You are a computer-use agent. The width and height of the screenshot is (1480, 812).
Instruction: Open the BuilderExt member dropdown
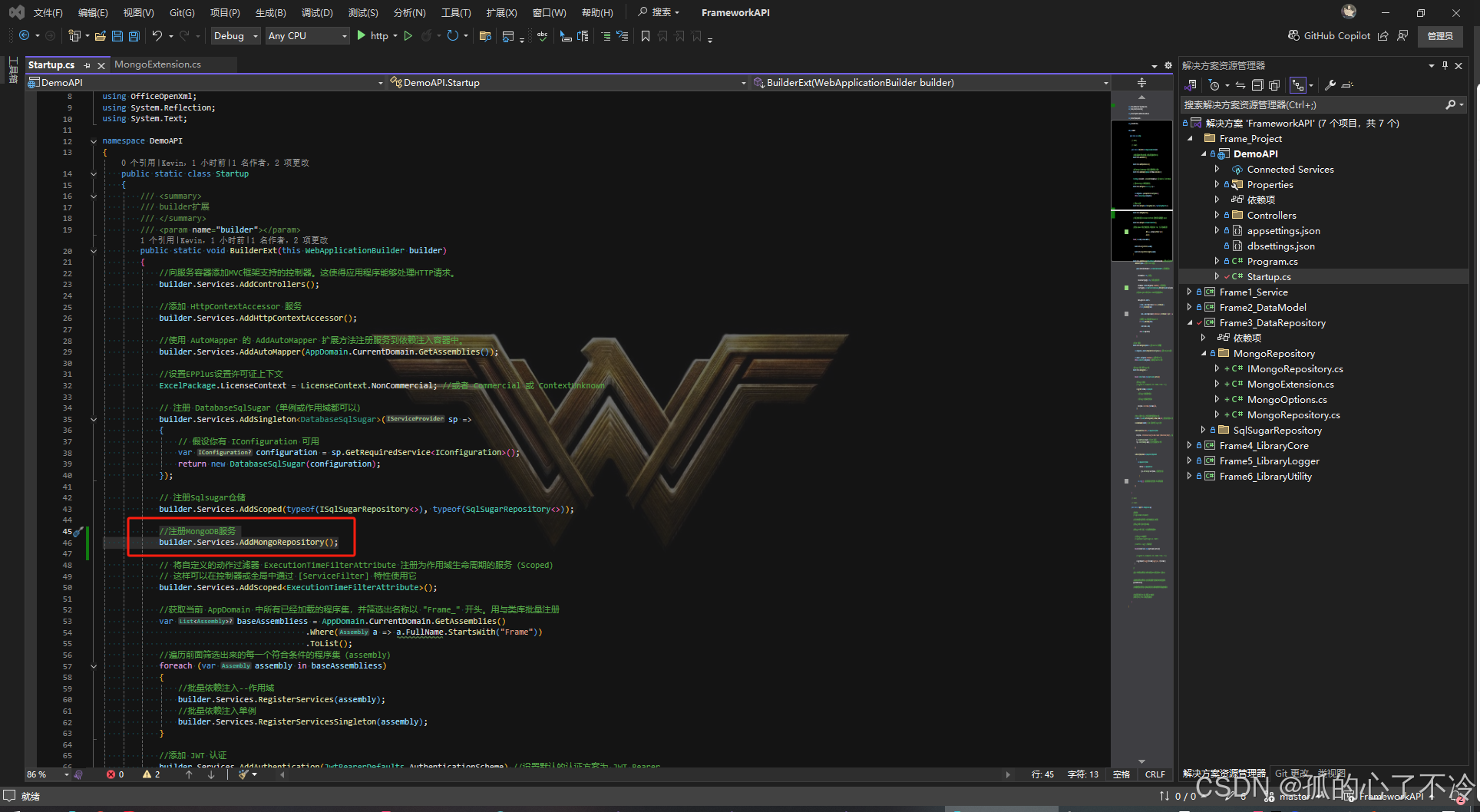tap(931, 82)
